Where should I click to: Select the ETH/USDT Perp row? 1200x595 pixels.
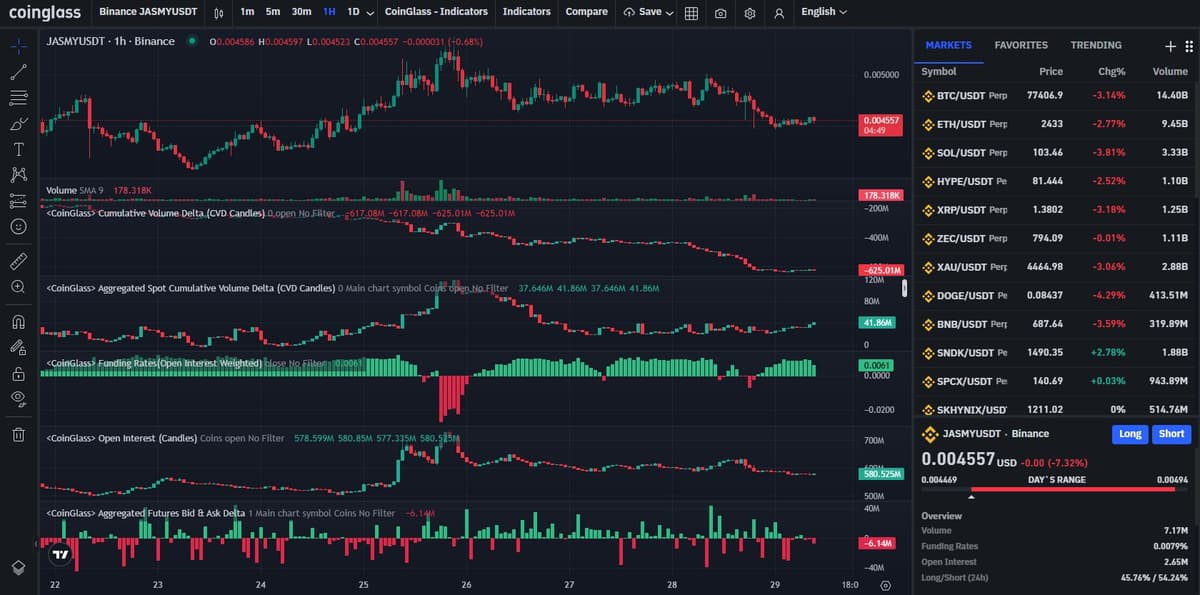click(1055, 124)
